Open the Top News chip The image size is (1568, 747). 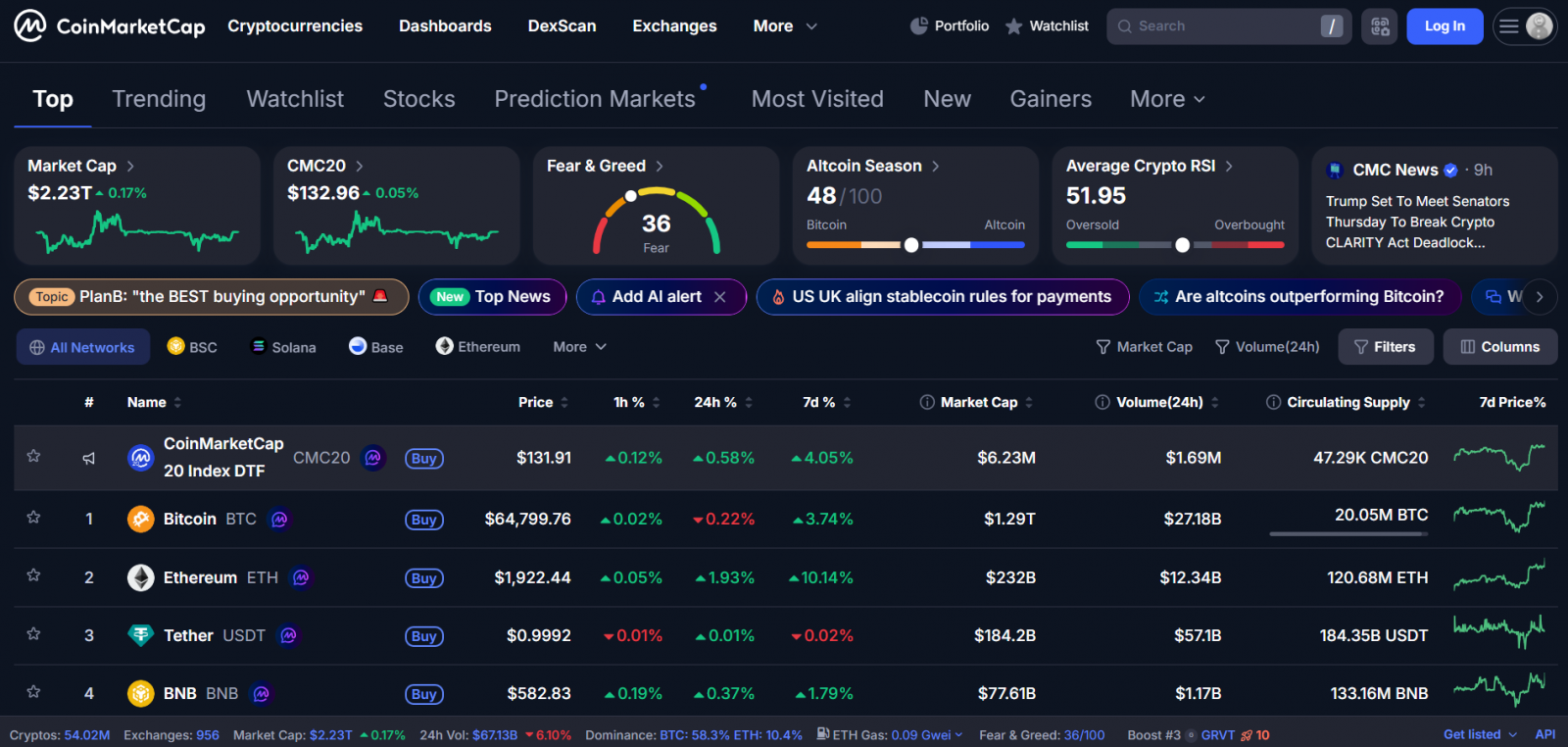point(493,297)
